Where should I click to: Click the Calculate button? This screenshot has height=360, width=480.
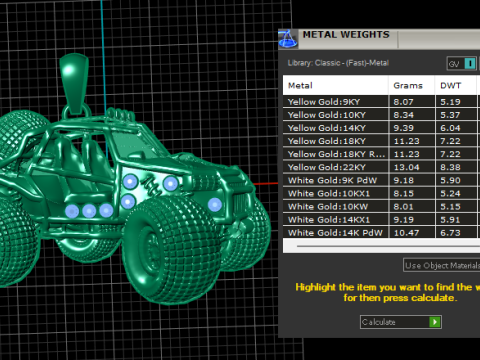pos(401,322)
